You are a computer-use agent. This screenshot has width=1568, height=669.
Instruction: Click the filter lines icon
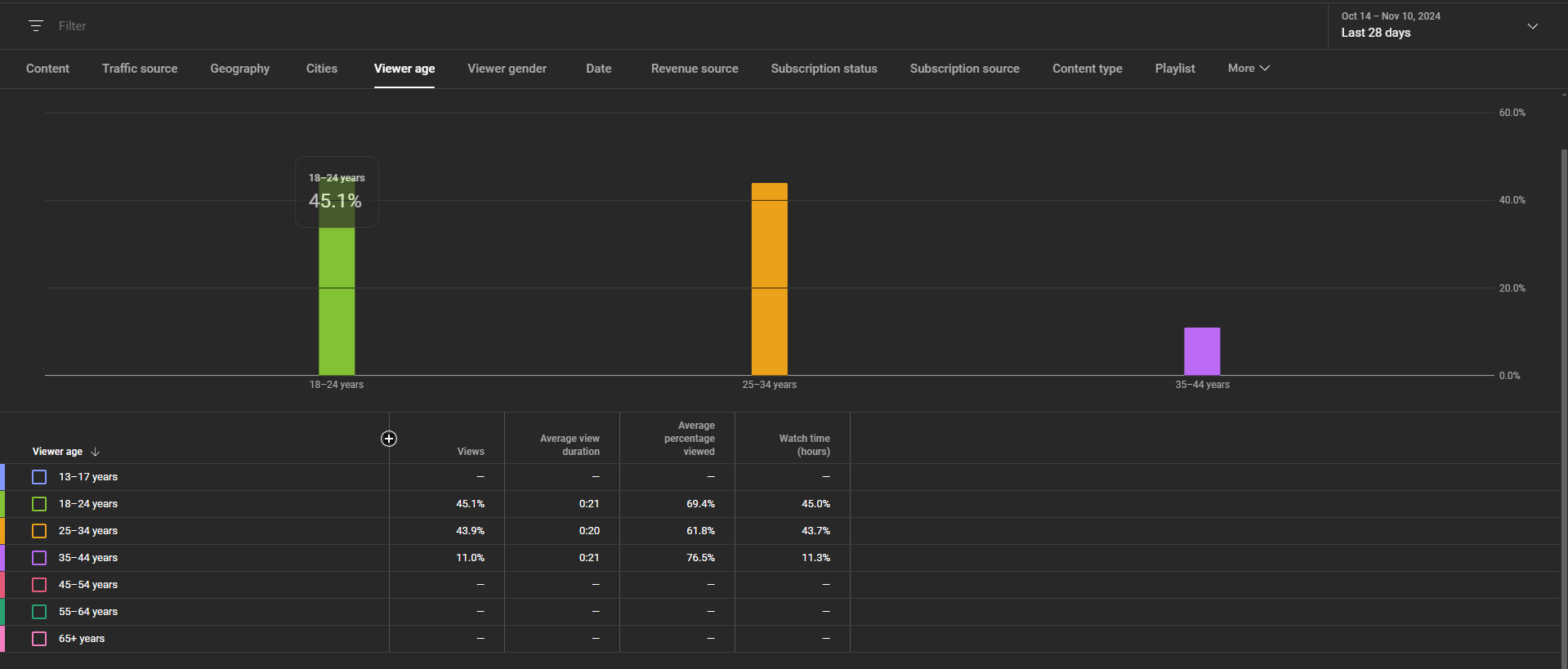pyautogui.click(x=35, y=26)
